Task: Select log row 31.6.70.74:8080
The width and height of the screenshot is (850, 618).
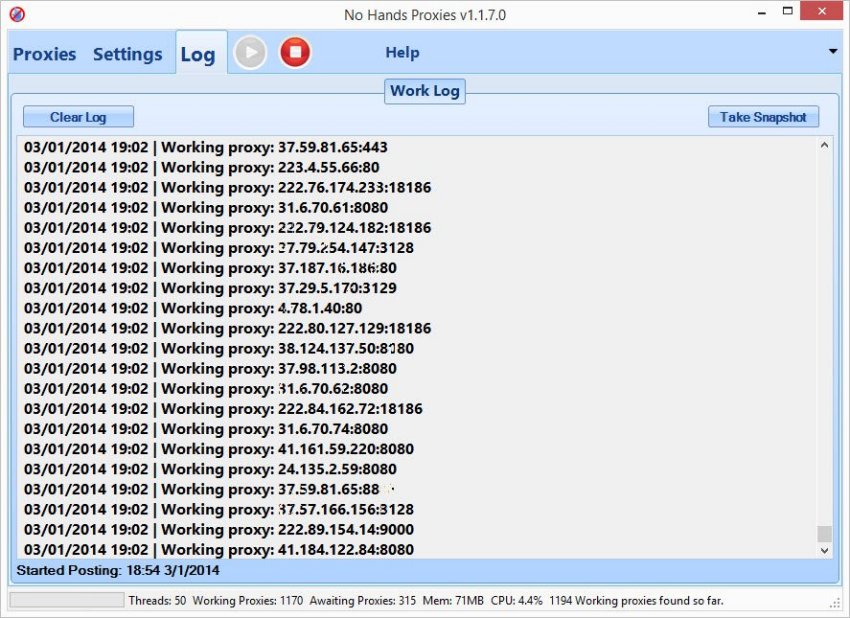Action: pyautogui.click(x=206, y=429)
